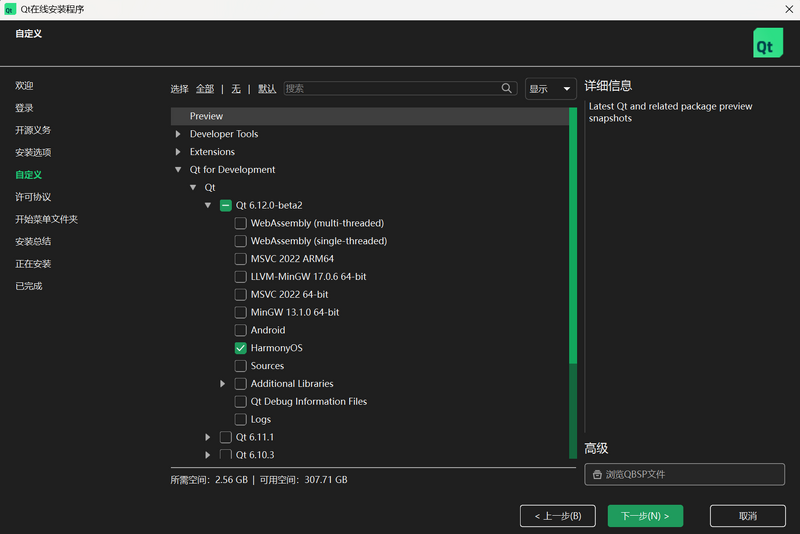
Task: Go to the 欢迎 step
Action: [x=24, y=86]
